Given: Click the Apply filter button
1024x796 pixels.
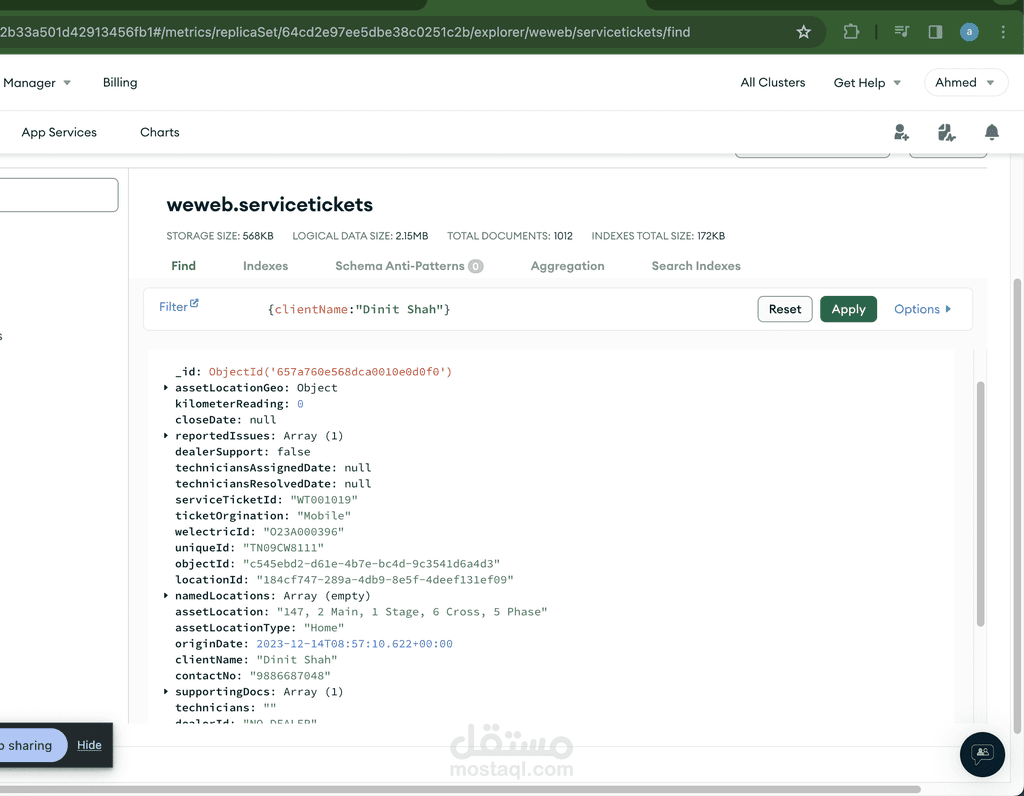Looking at the screenshot, I should (848, 309).
